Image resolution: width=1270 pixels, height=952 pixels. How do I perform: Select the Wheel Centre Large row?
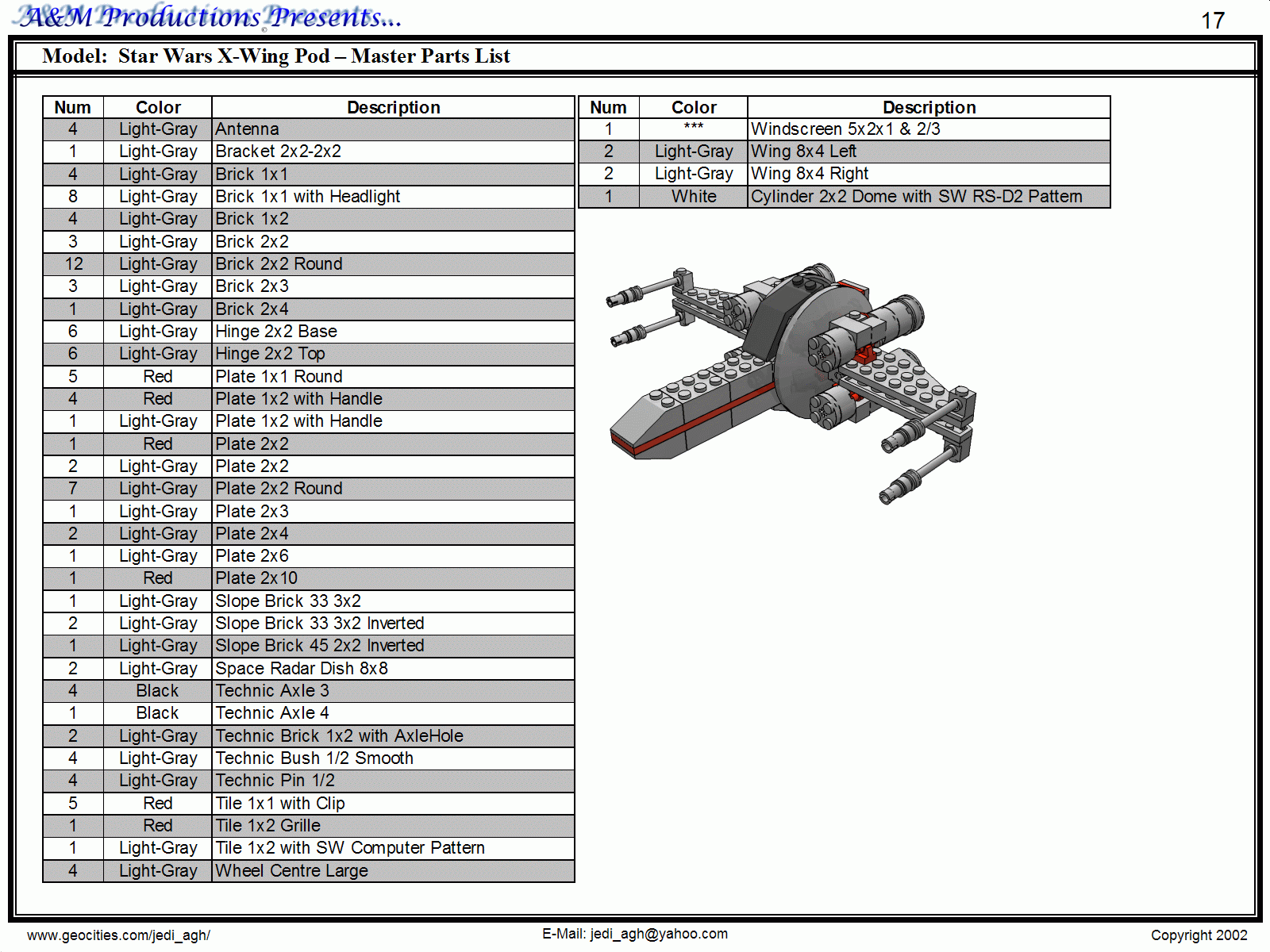point(309,871)
